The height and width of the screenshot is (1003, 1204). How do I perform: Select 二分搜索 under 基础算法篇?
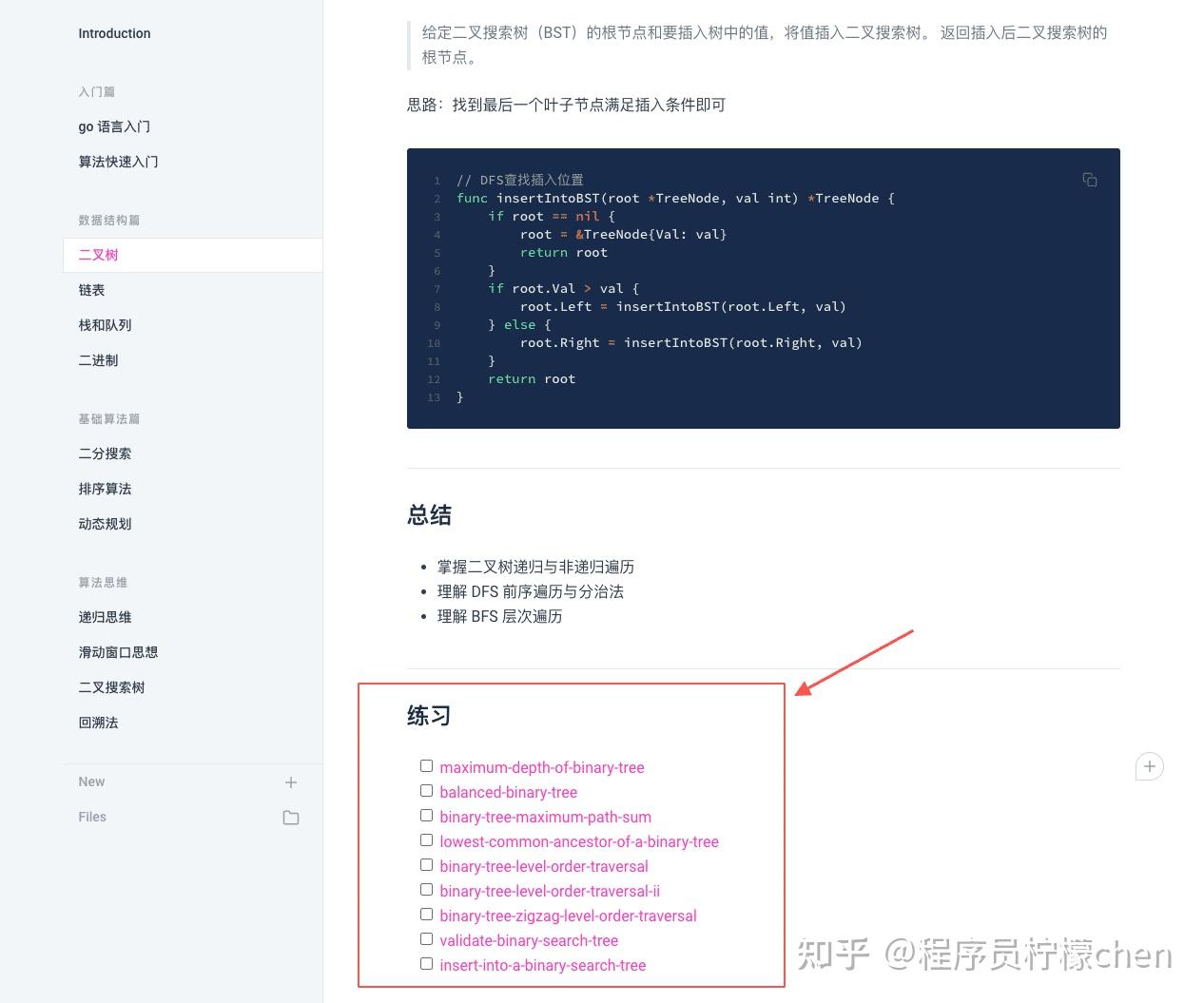(105, 453)
